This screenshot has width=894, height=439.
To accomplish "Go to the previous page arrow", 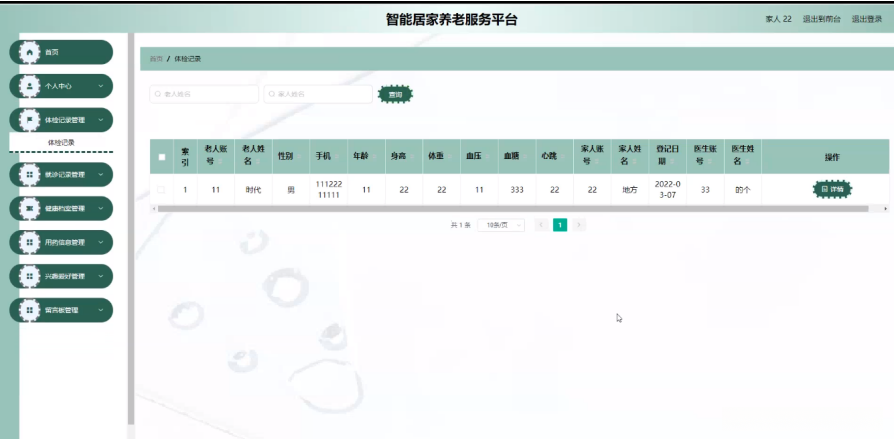I will [542, 225].
